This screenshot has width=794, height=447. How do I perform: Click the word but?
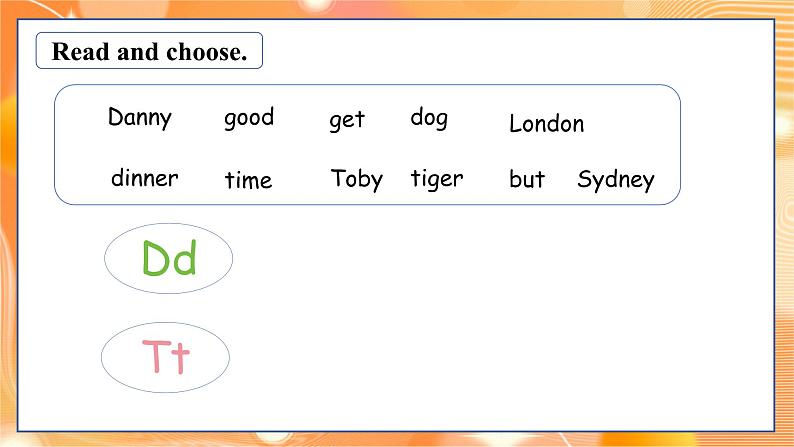pos(527,179)
